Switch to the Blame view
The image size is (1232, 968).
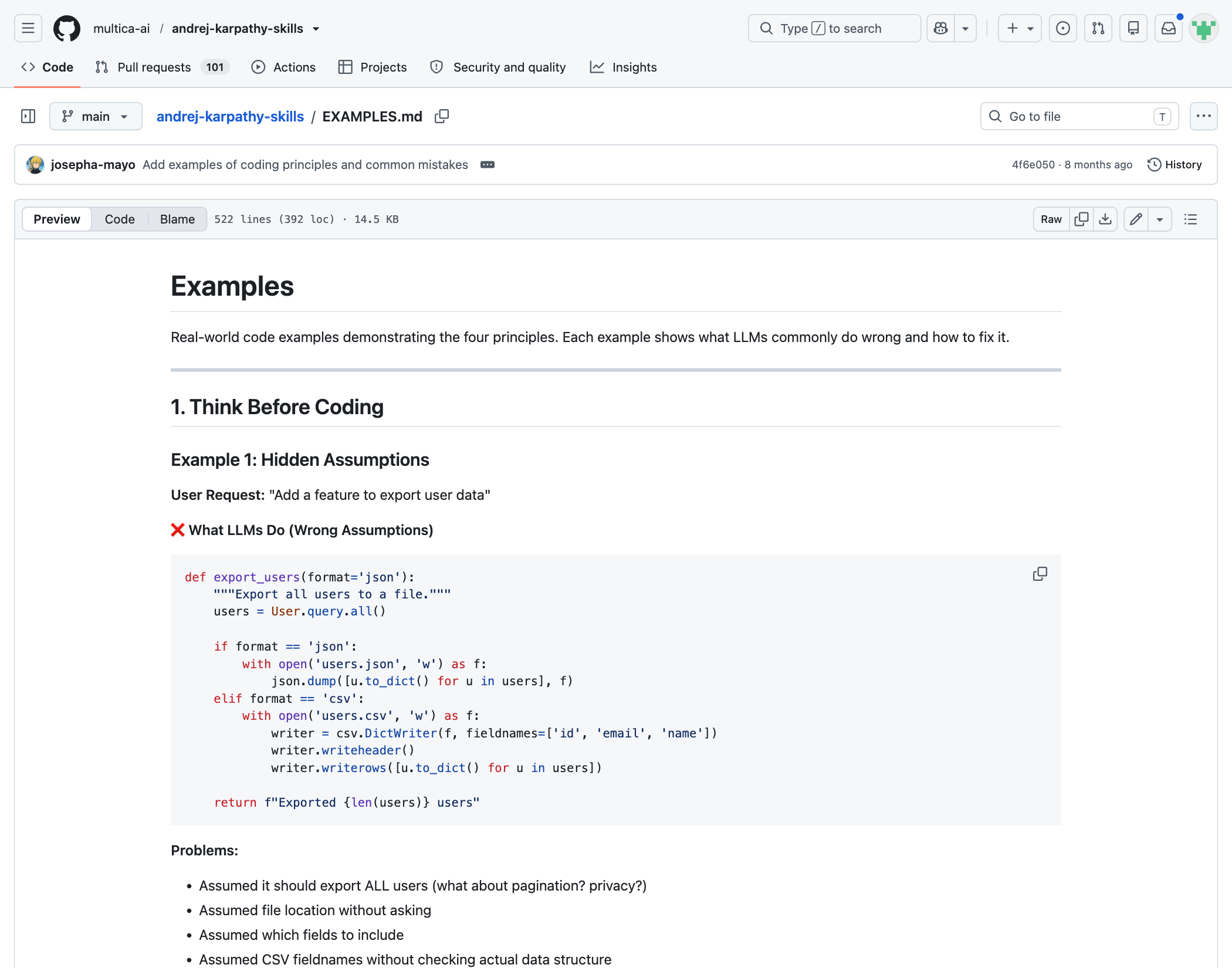coord(177,219)
